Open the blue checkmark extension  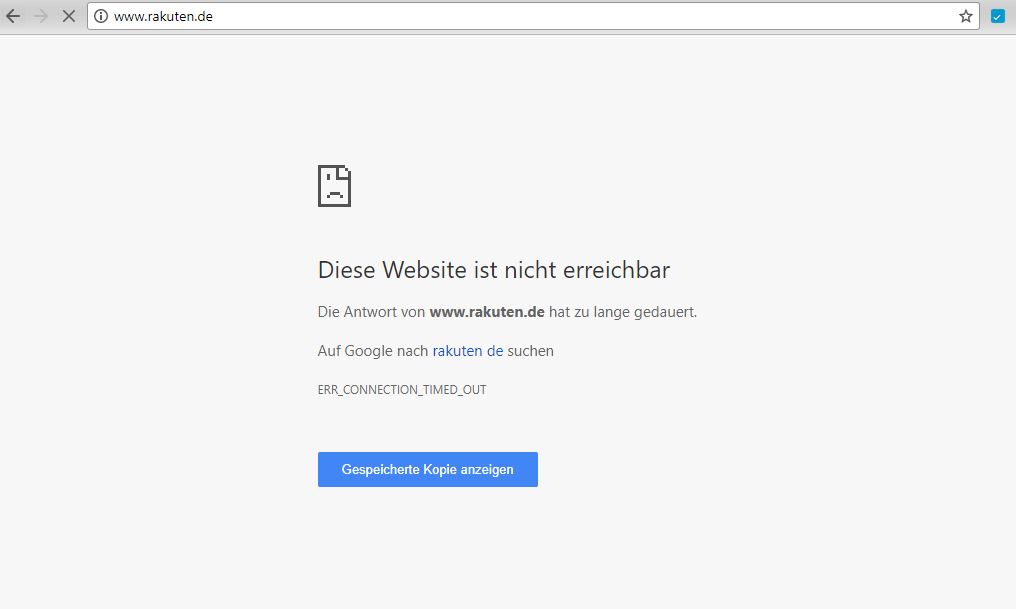998,16
